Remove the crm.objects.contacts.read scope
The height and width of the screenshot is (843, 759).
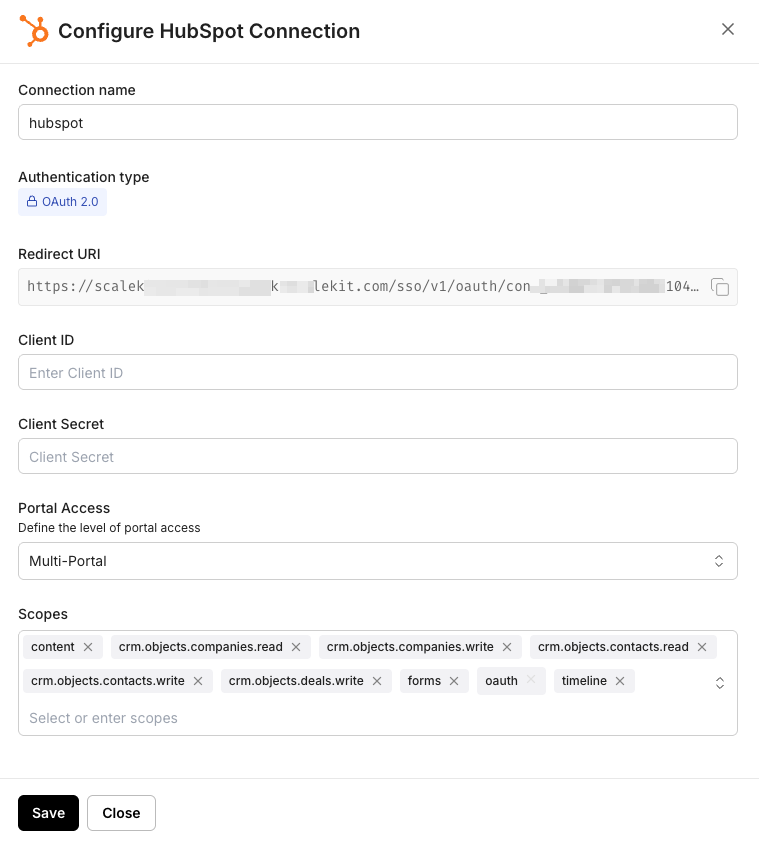[x=702, y=647]
